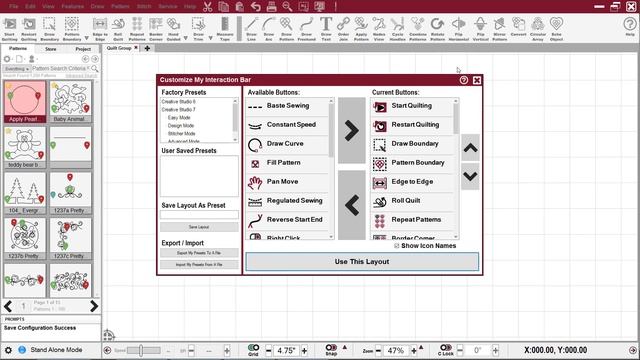The image size is (640, 360).
Task: Select the Draw Freehand tool
Action: click(x=307, y=29)
